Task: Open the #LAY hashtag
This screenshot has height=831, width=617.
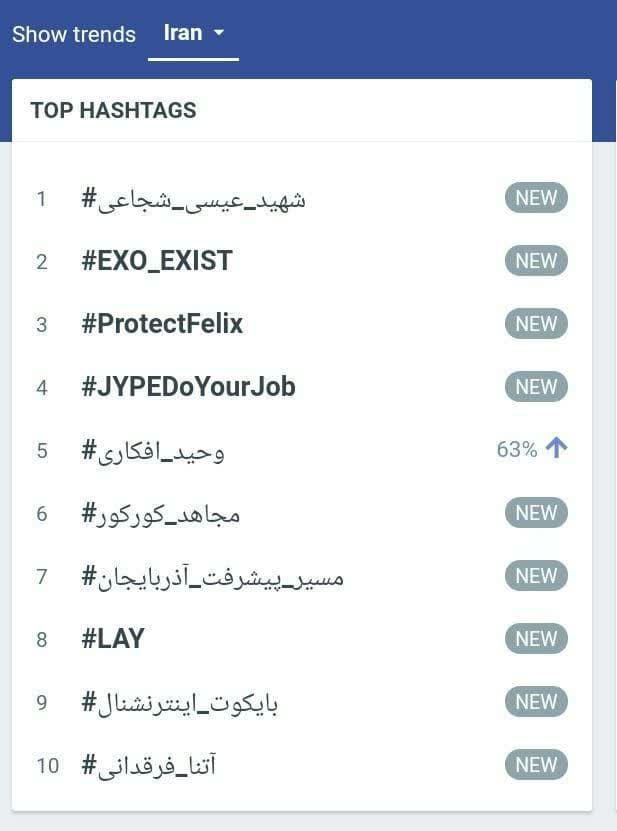Action: [113, 639]
